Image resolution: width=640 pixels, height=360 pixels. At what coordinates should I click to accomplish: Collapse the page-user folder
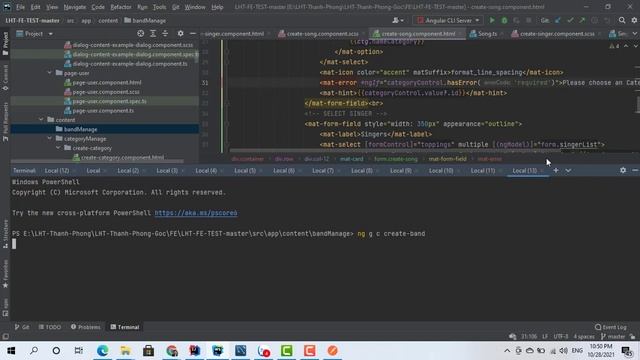tap(50, 73)
